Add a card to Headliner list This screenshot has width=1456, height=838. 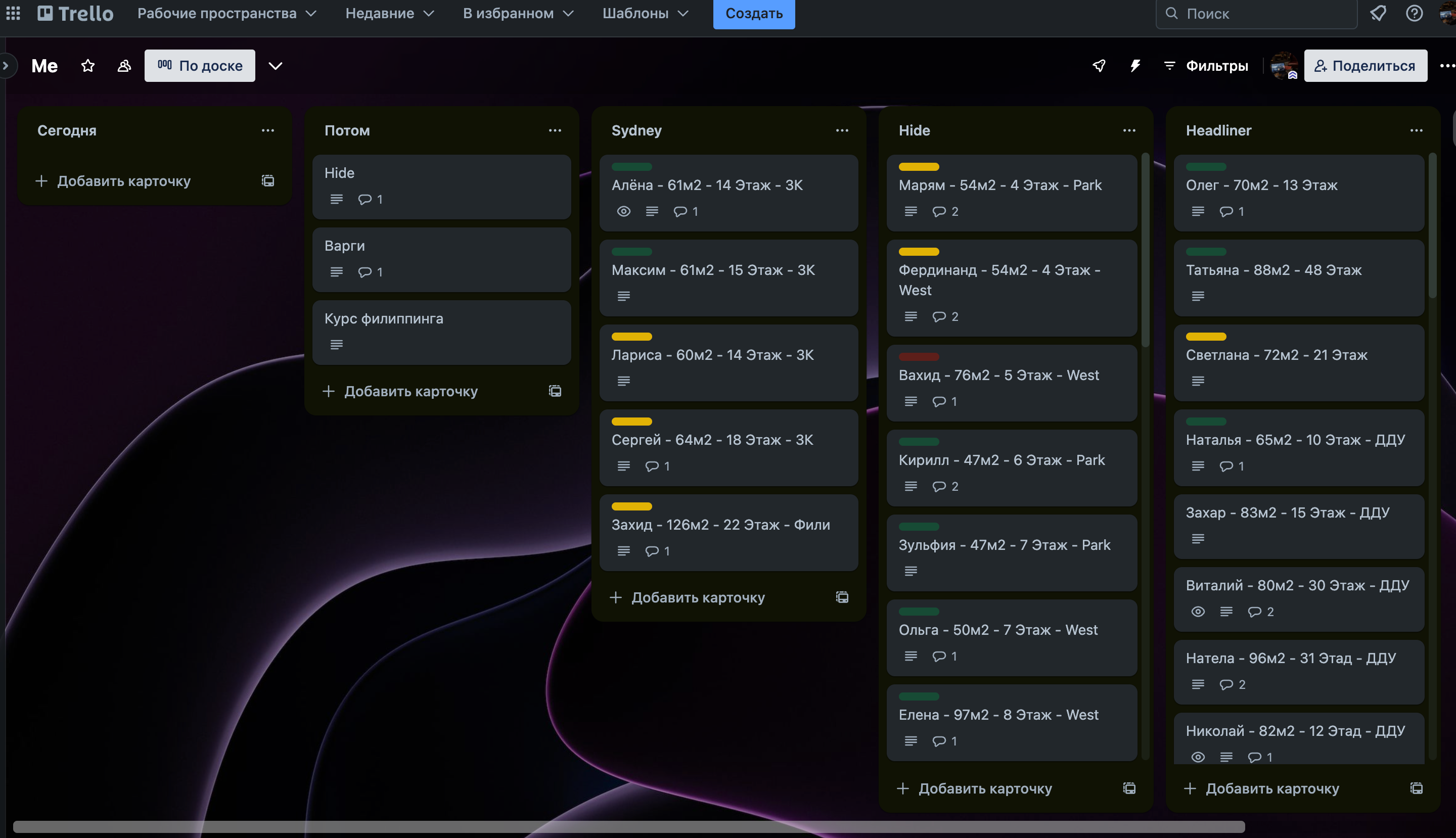[1262, 788]
